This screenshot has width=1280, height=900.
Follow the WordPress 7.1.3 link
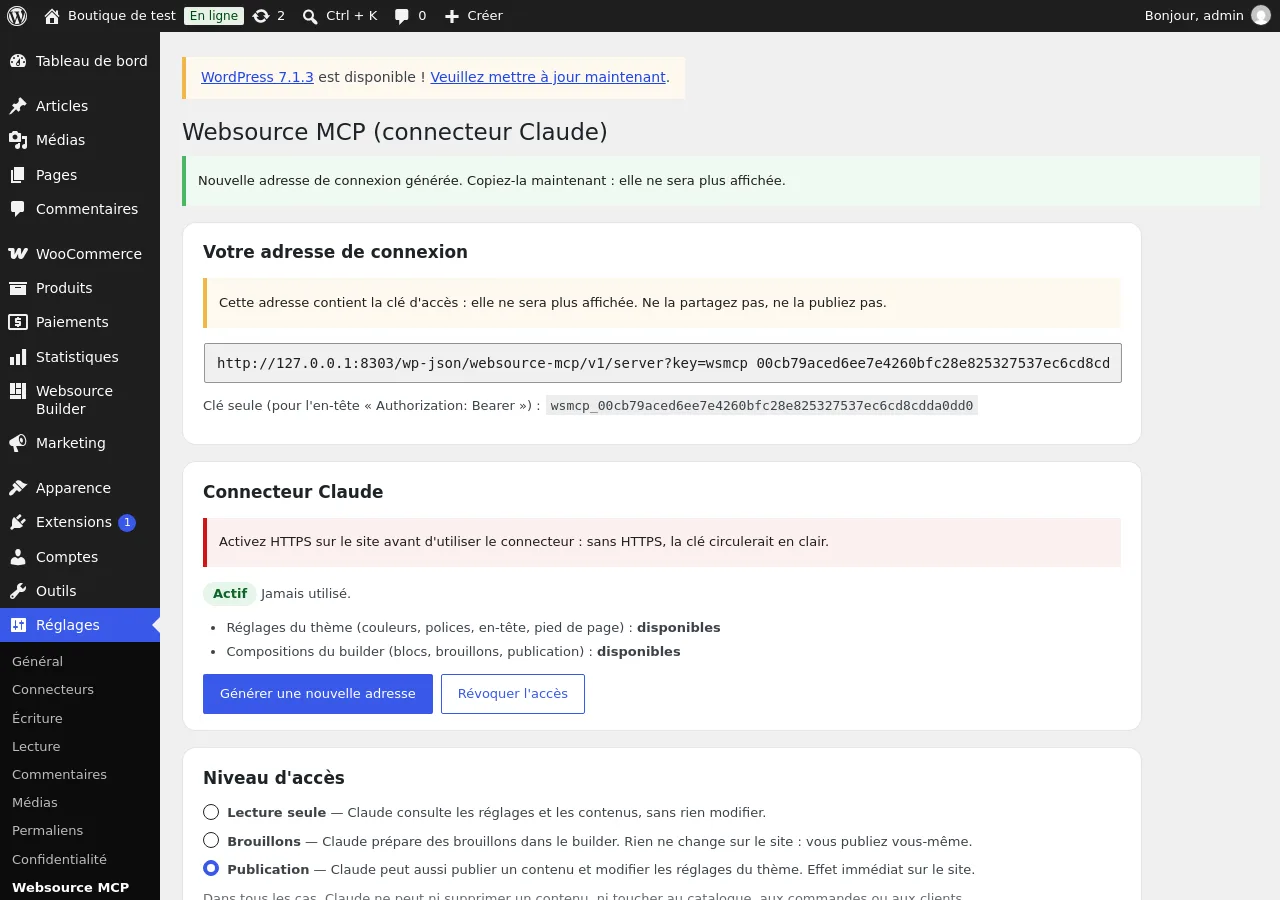click(257, 77)
